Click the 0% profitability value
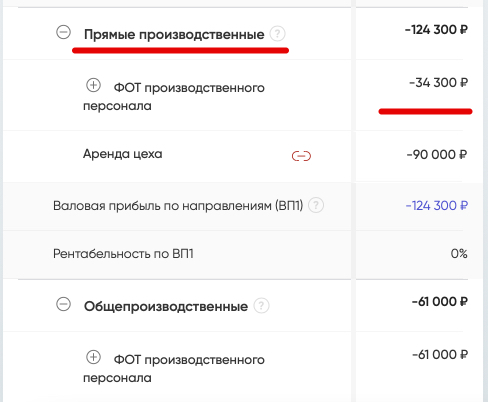 (459, 254)
